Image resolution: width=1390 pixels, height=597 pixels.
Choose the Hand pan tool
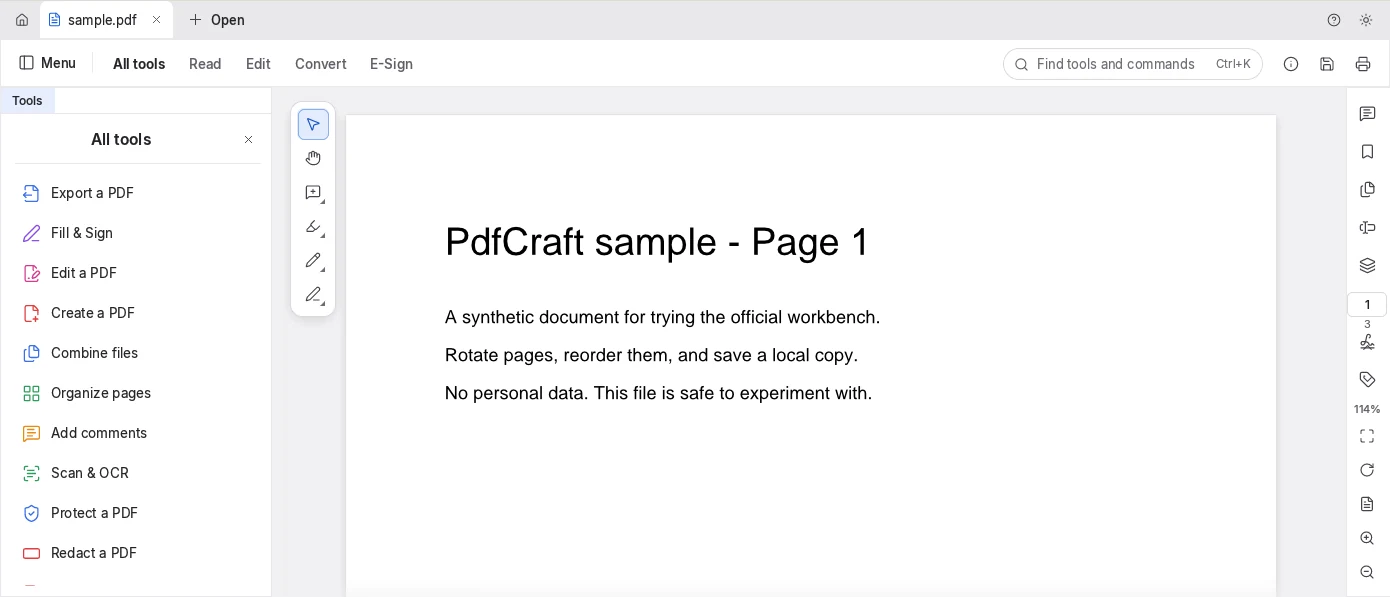313,158
